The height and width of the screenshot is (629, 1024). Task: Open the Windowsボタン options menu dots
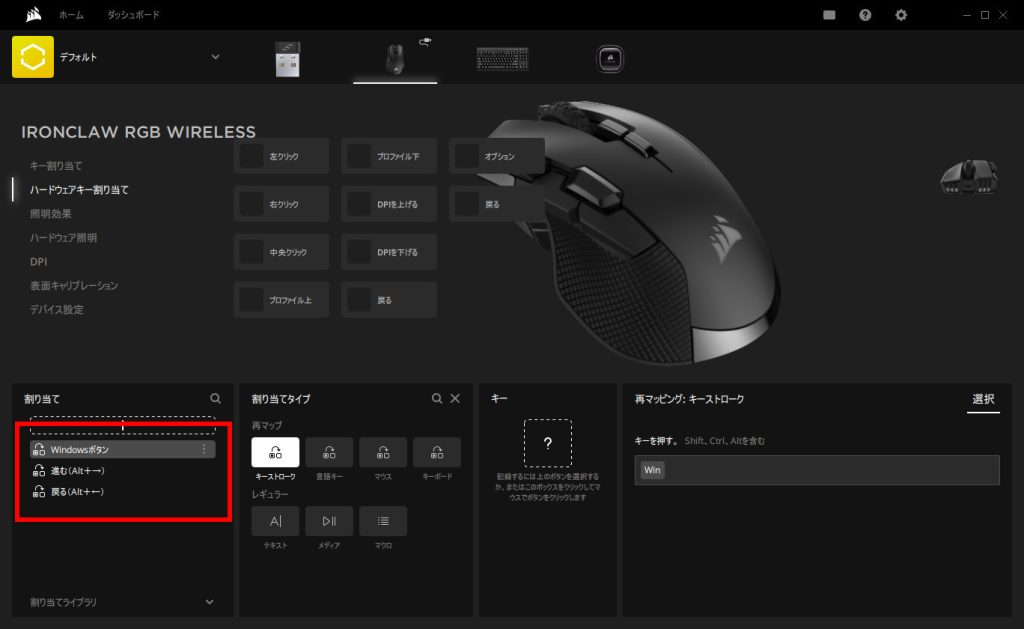(204, 449)
